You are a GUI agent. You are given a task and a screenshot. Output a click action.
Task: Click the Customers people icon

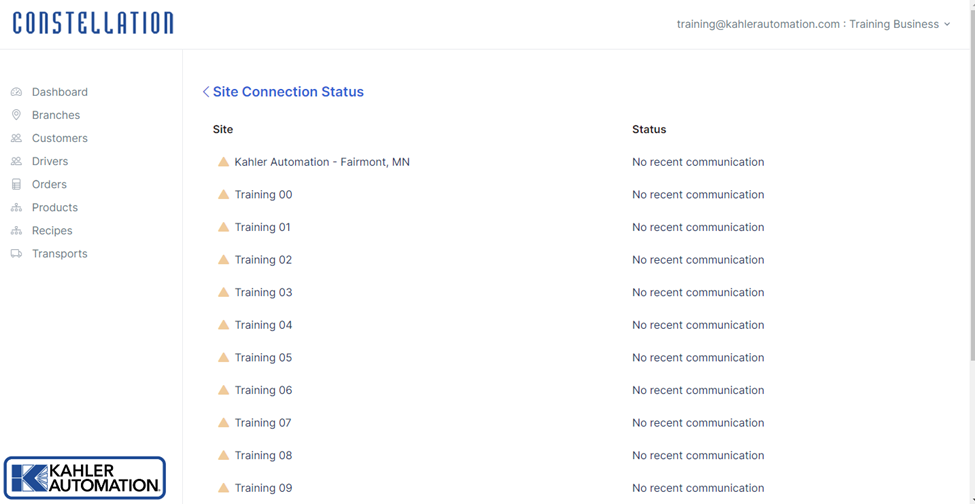16,138
